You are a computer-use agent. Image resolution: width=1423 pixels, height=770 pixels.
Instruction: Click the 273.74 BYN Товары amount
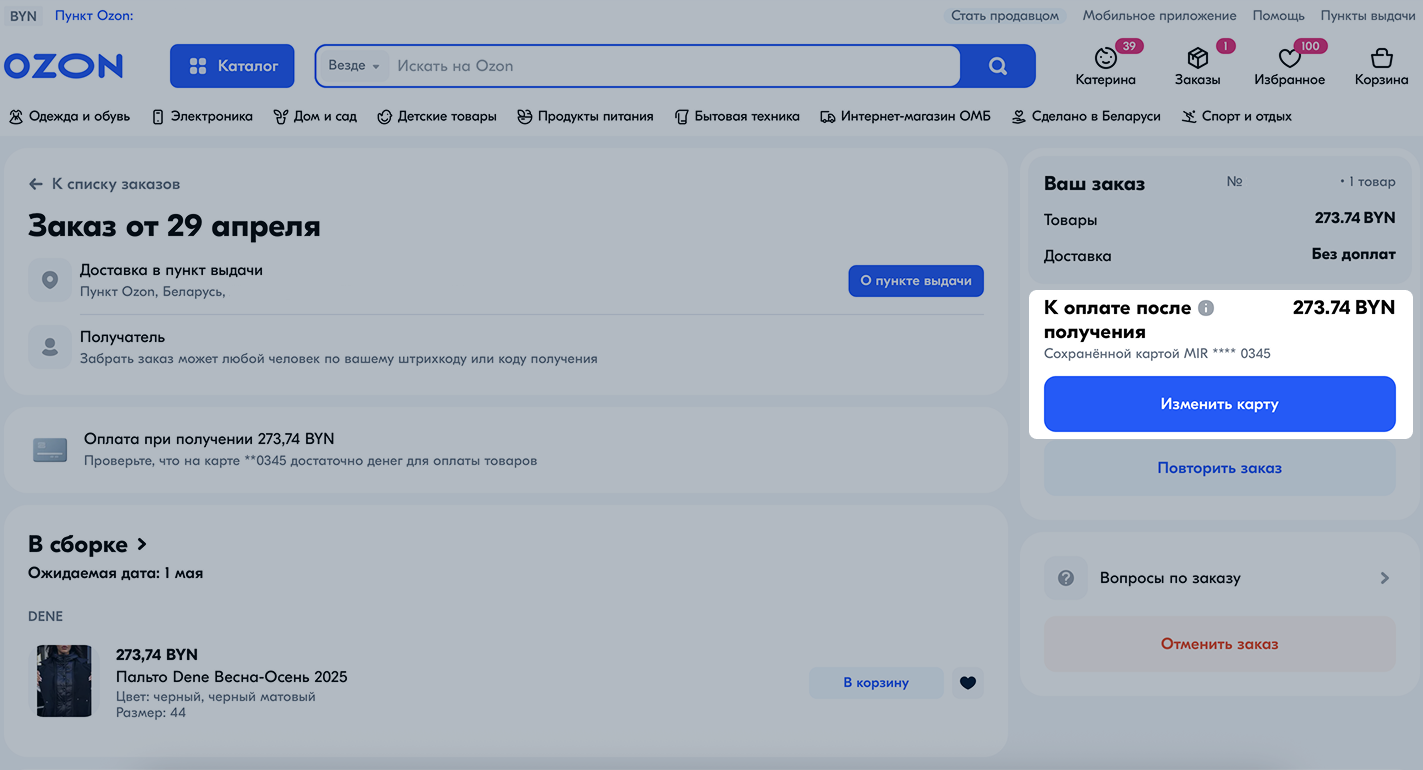pos(1354,218)
